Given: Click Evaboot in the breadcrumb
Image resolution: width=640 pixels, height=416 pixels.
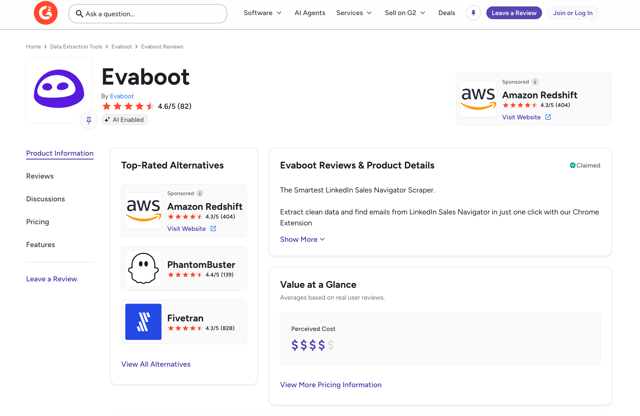Looking at the screenshot, I should click(x=122, y=47).
